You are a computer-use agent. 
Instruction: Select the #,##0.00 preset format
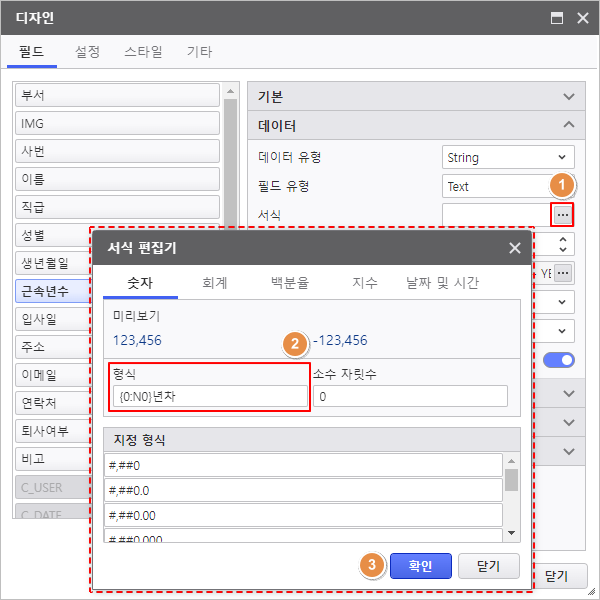[303, 515]
